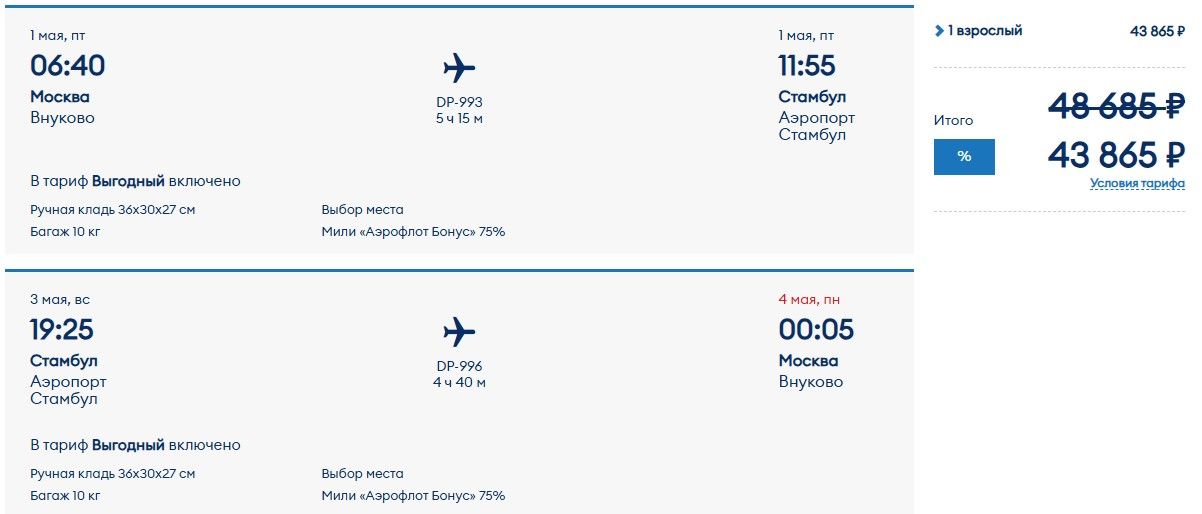This screenshot has height=514, width=1202.
Task: Click the airplane icon above flight DP-996
Action: coord(459,332)
